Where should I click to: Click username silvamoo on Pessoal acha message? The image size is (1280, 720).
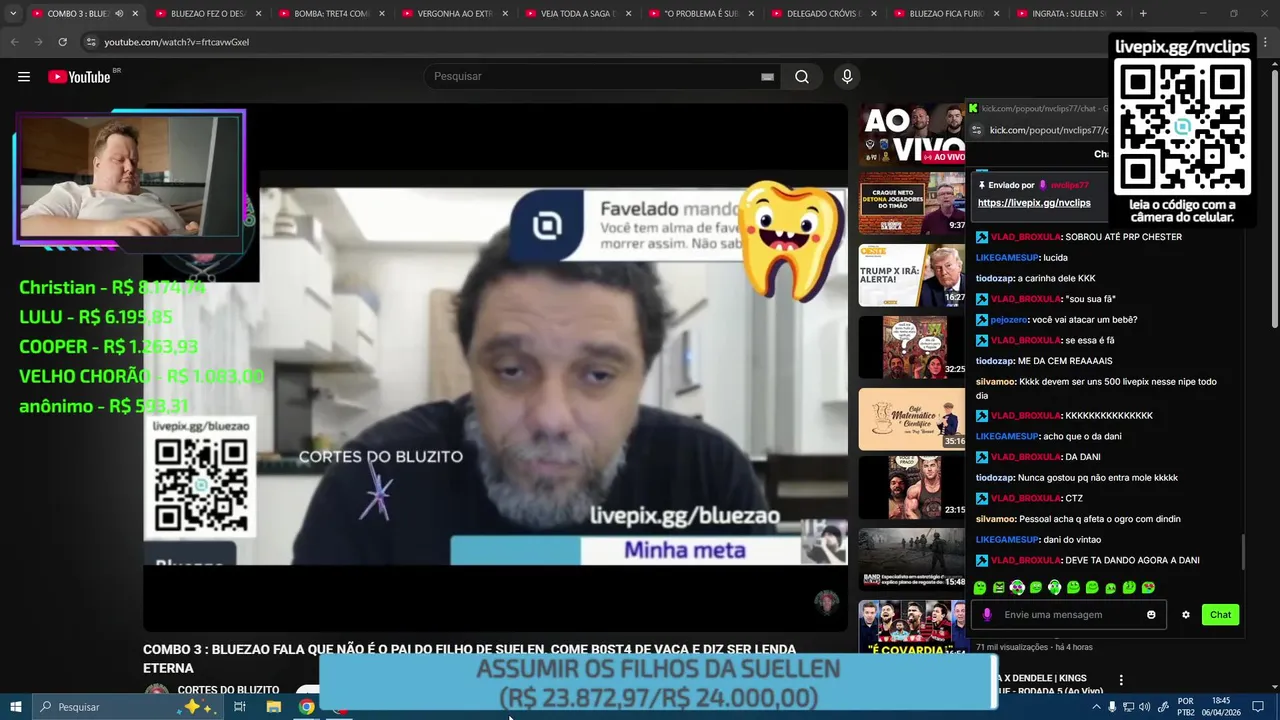coord(996,519)
